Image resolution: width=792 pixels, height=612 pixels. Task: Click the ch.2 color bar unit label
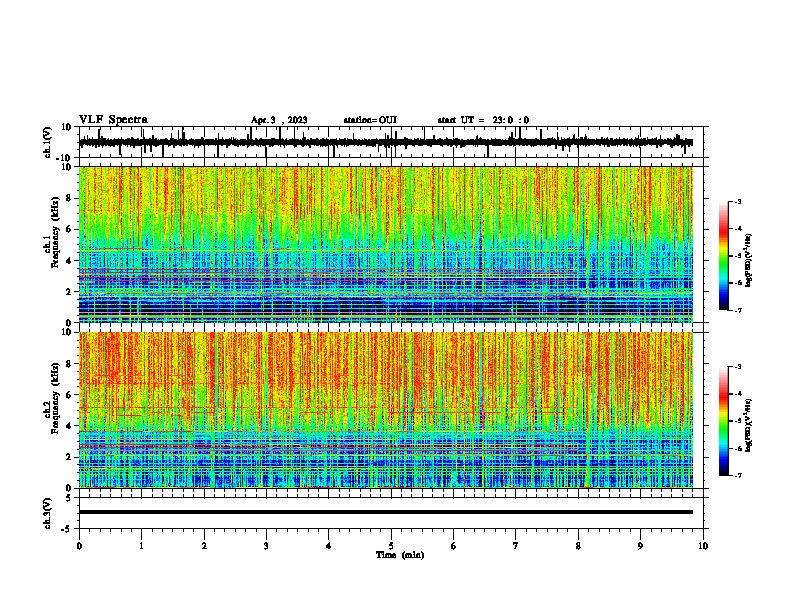749,425
